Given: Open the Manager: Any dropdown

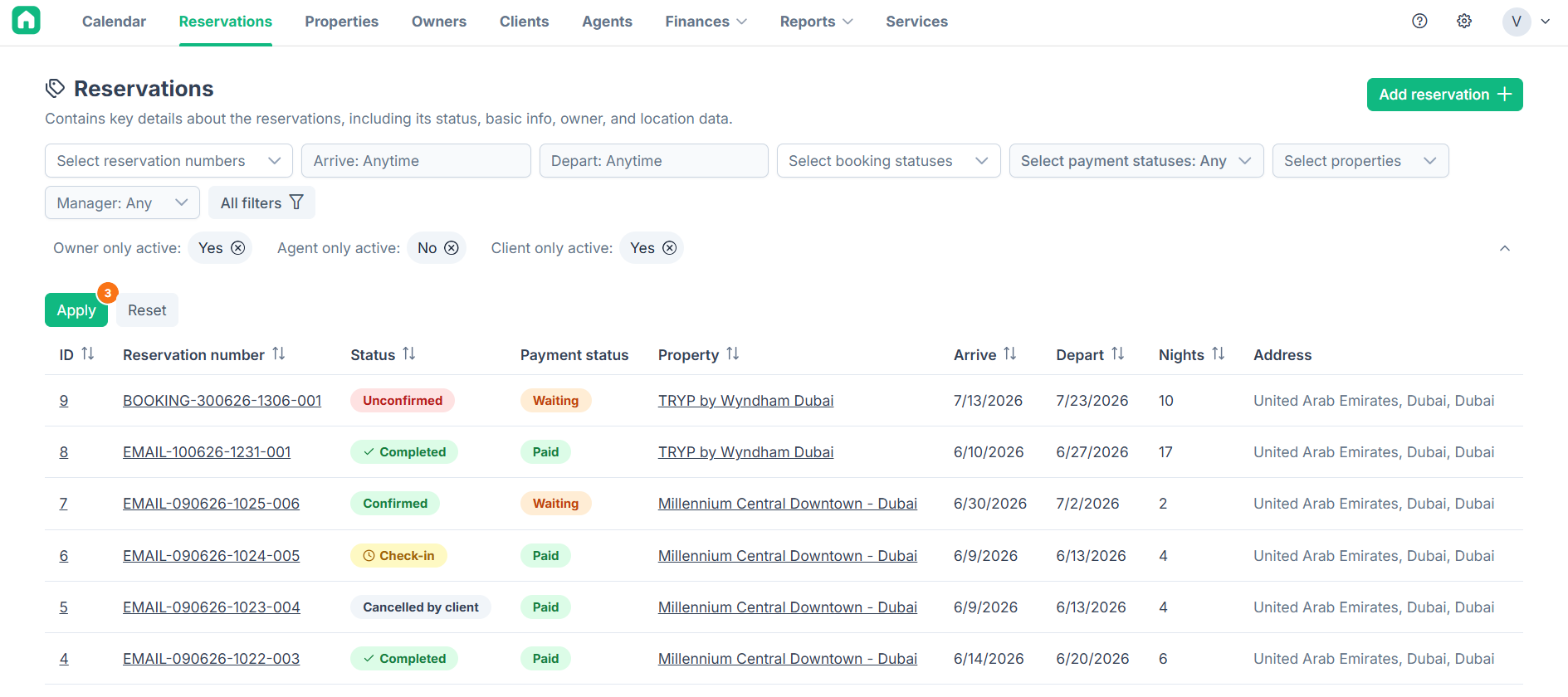Looking at the screenshot, I should (x=122, y=203).
